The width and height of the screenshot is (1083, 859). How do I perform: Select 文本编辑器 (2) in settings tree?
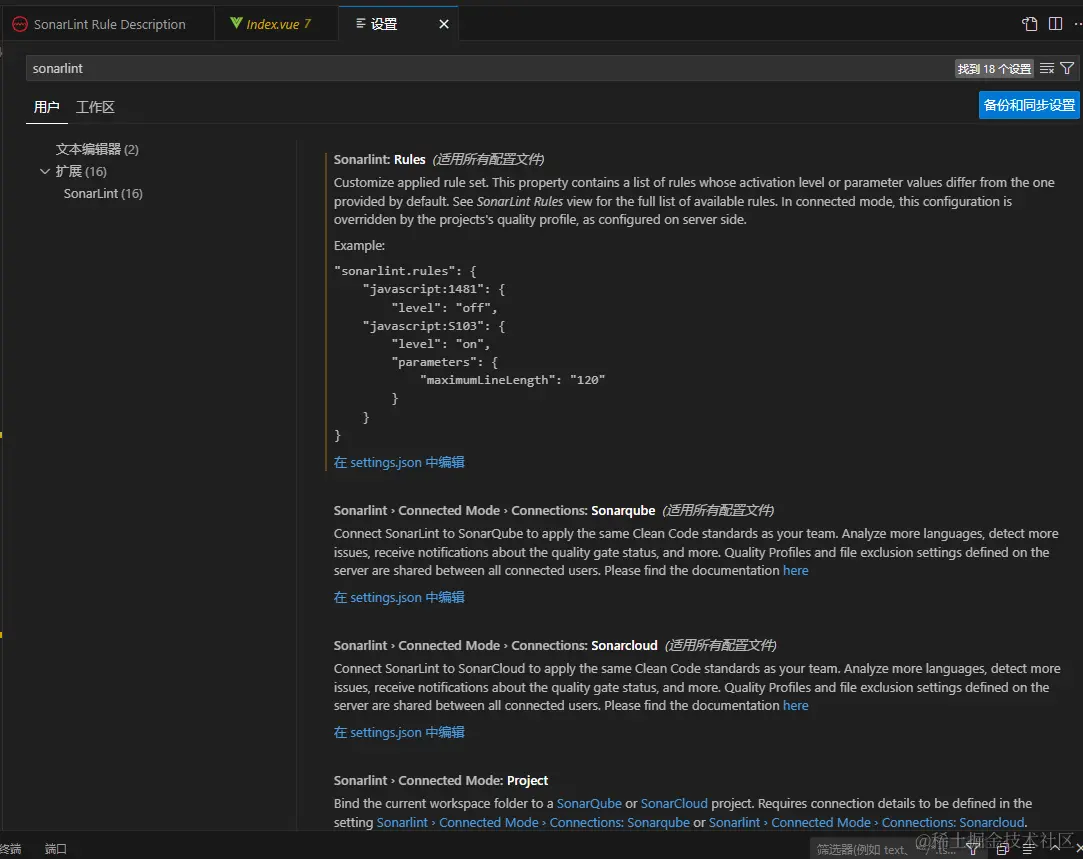click(97, 149)
